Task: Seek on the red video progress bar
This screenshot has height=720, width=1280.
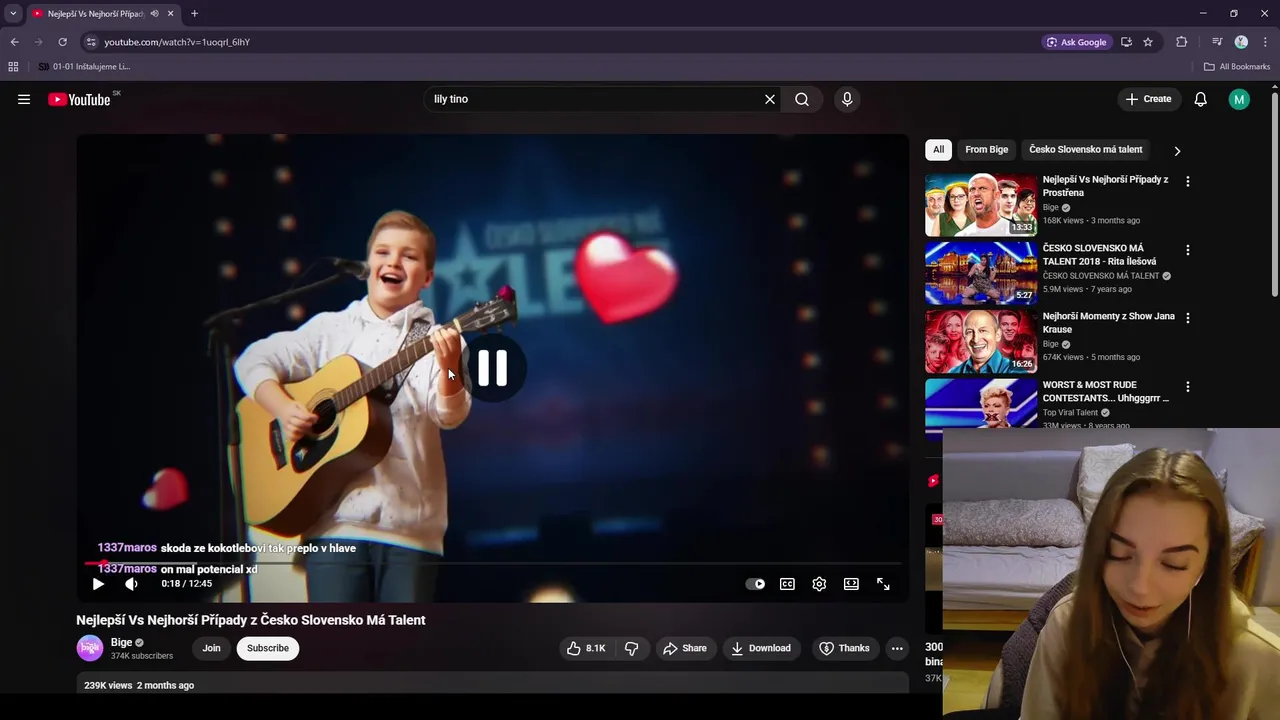Action: tap(492, 564)
